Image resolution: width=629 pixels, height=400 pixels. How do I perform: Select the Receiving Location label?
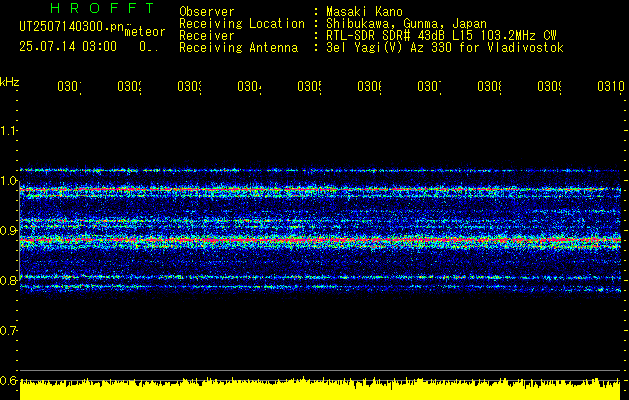tap(242, 24)
